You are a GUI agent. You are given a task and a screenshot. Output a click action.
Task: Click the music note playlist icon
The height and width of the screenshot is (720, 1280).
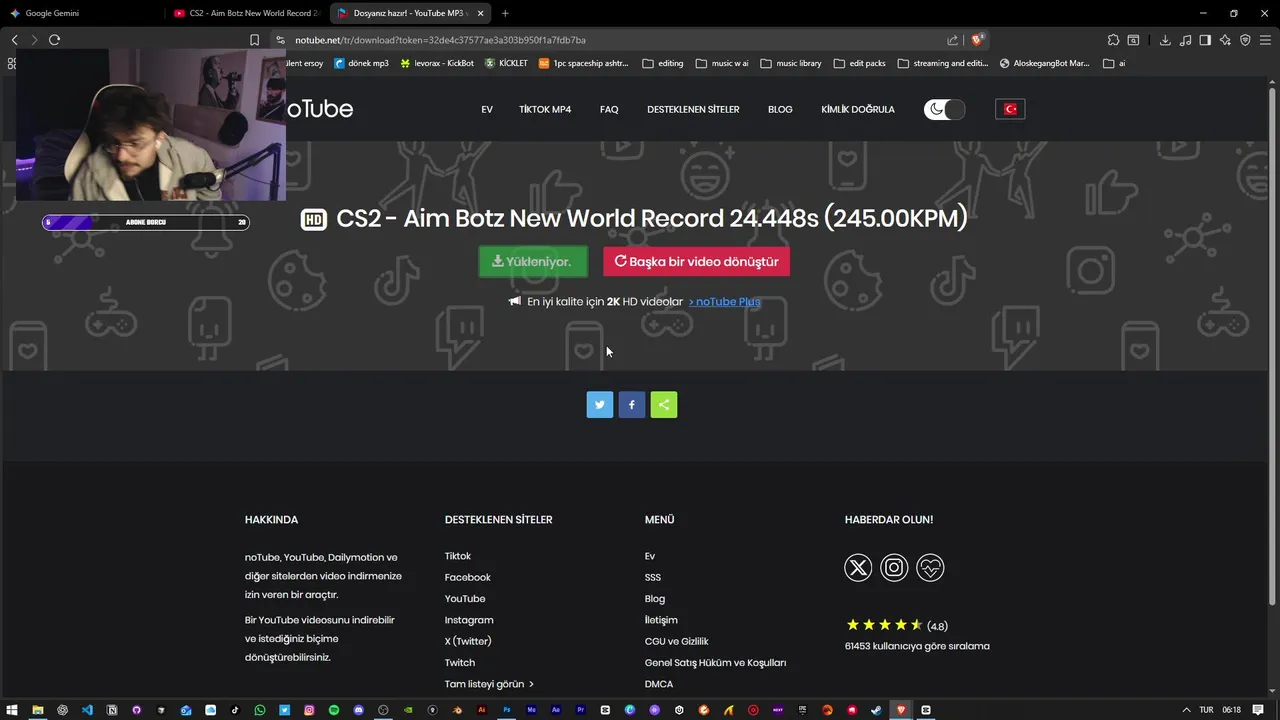pyautogui.click(x=1185, y=40)
